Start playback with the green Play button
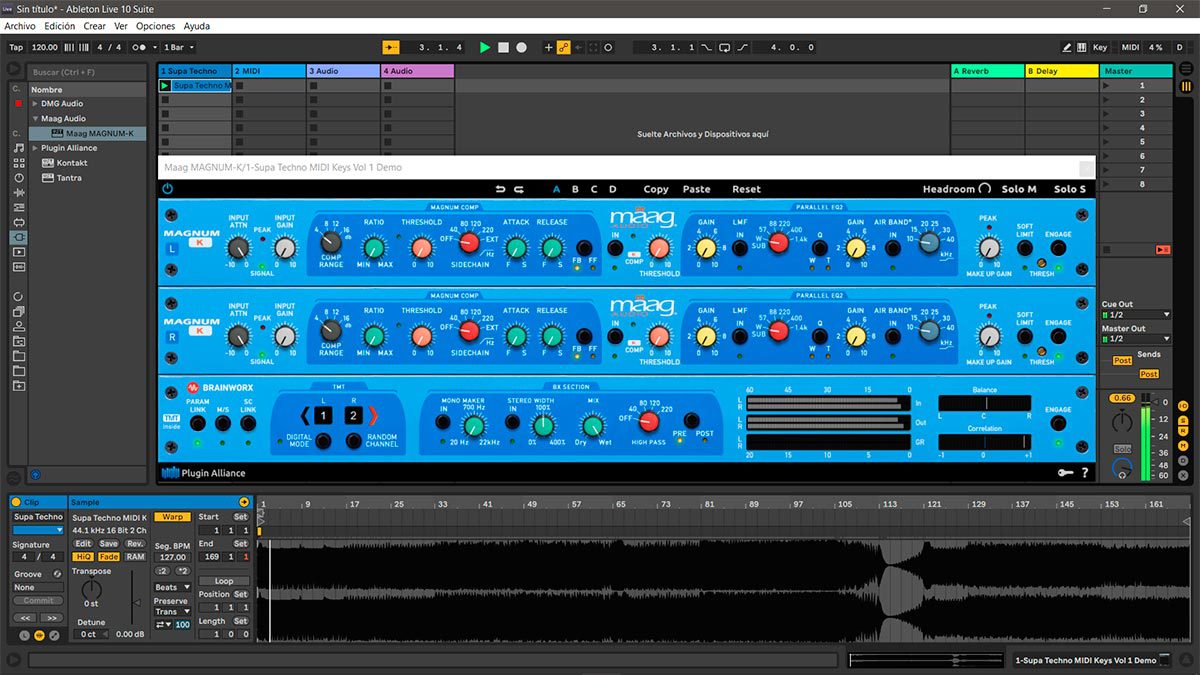Image resolution: width=1200 pixels, height=675 pixels. coord(485,47)
